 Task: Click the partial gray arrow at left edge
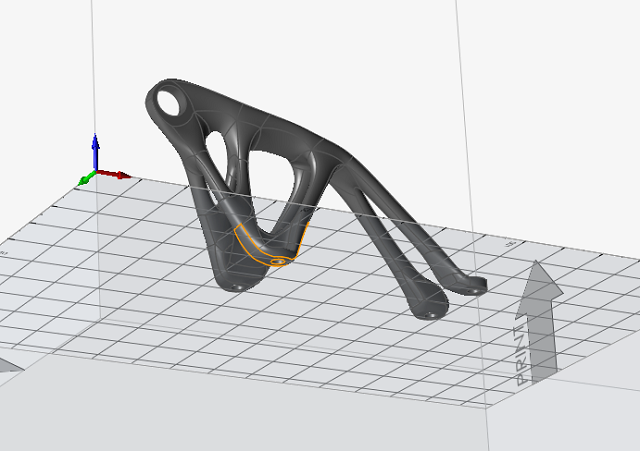[x=8, y=364]
